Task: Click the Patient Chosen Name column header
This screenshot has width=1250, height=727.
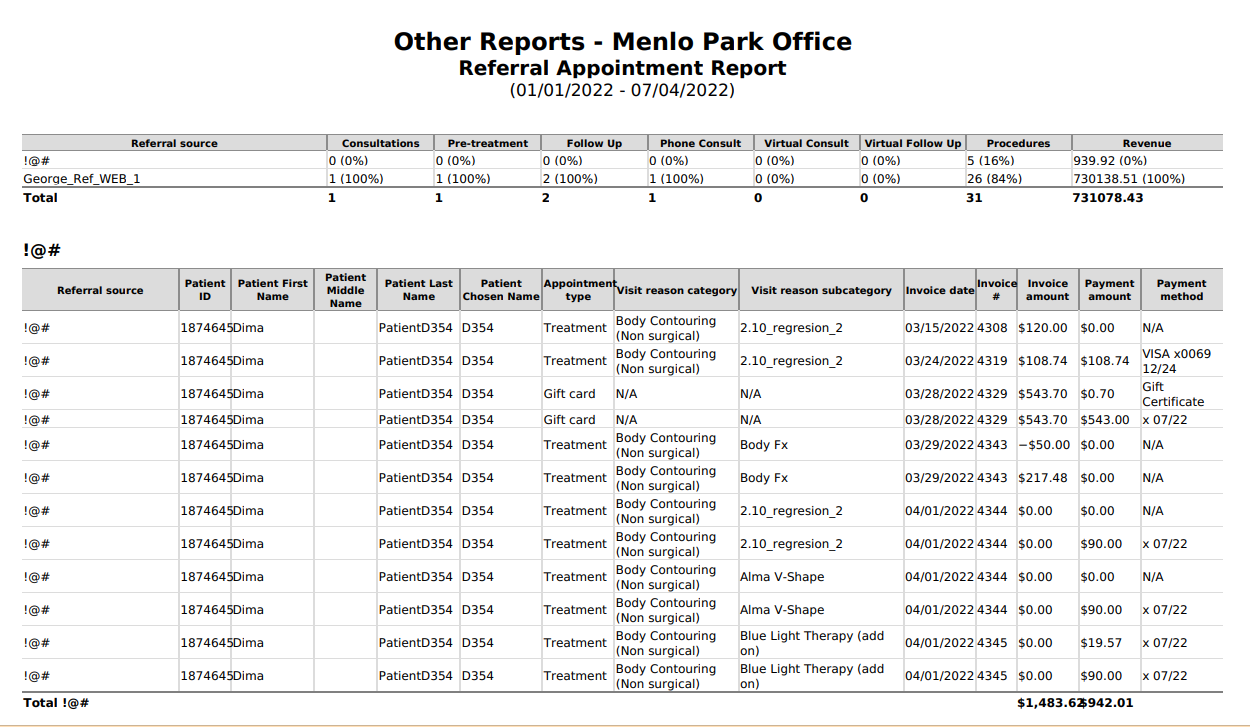Action: click(x=501, y=290)
